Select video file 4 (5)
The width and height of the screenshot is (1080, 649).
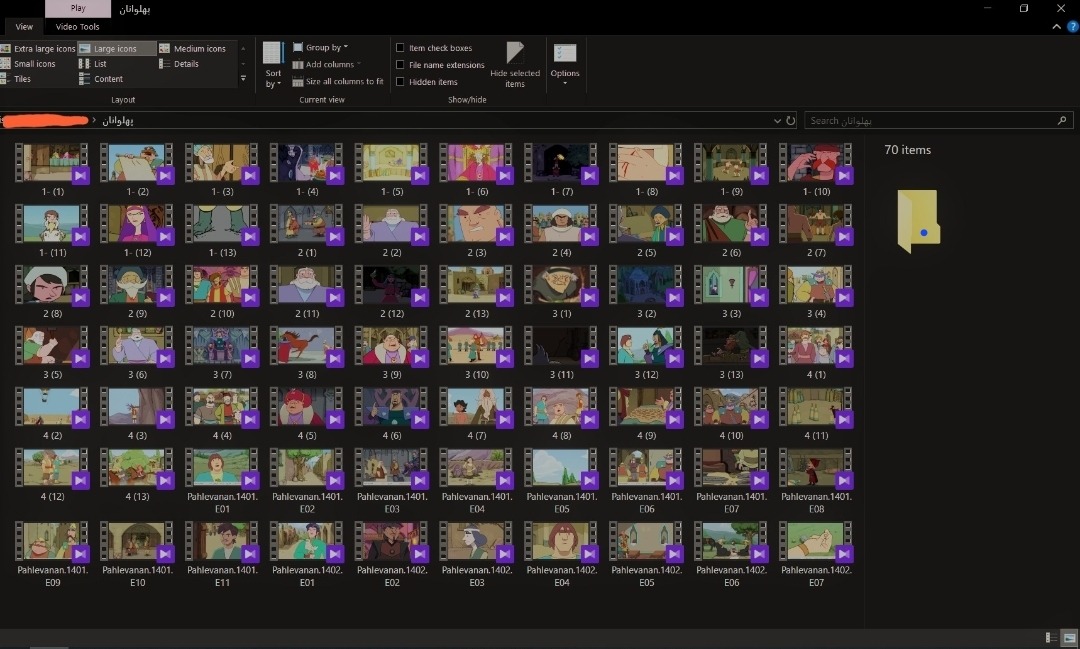[x=307, y=413]
